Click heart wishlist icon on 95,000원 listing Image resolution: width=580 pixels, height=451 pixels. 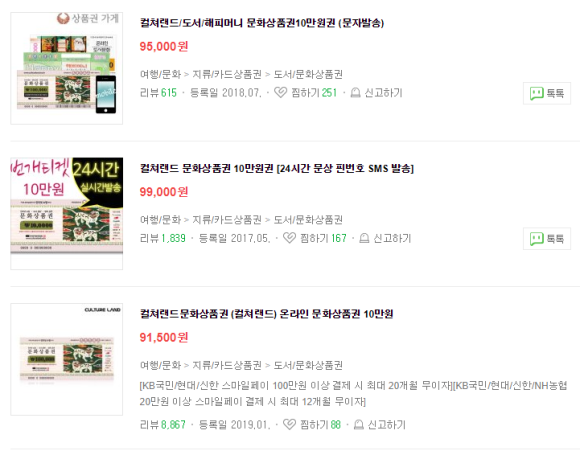click(x=280, y=92)
